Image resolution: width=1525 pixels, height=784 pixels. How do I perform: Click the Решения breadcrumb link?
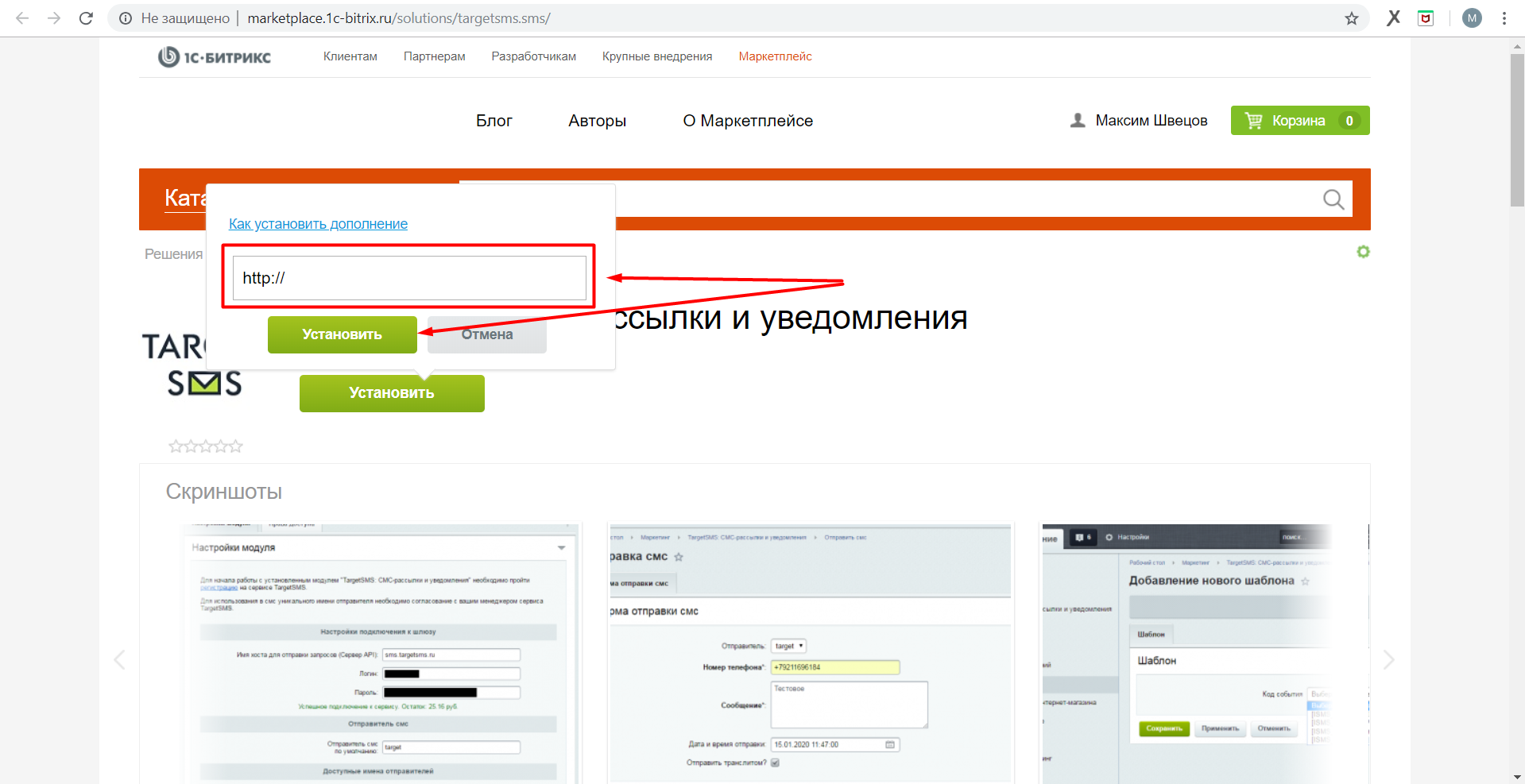[x=173, y=254]
